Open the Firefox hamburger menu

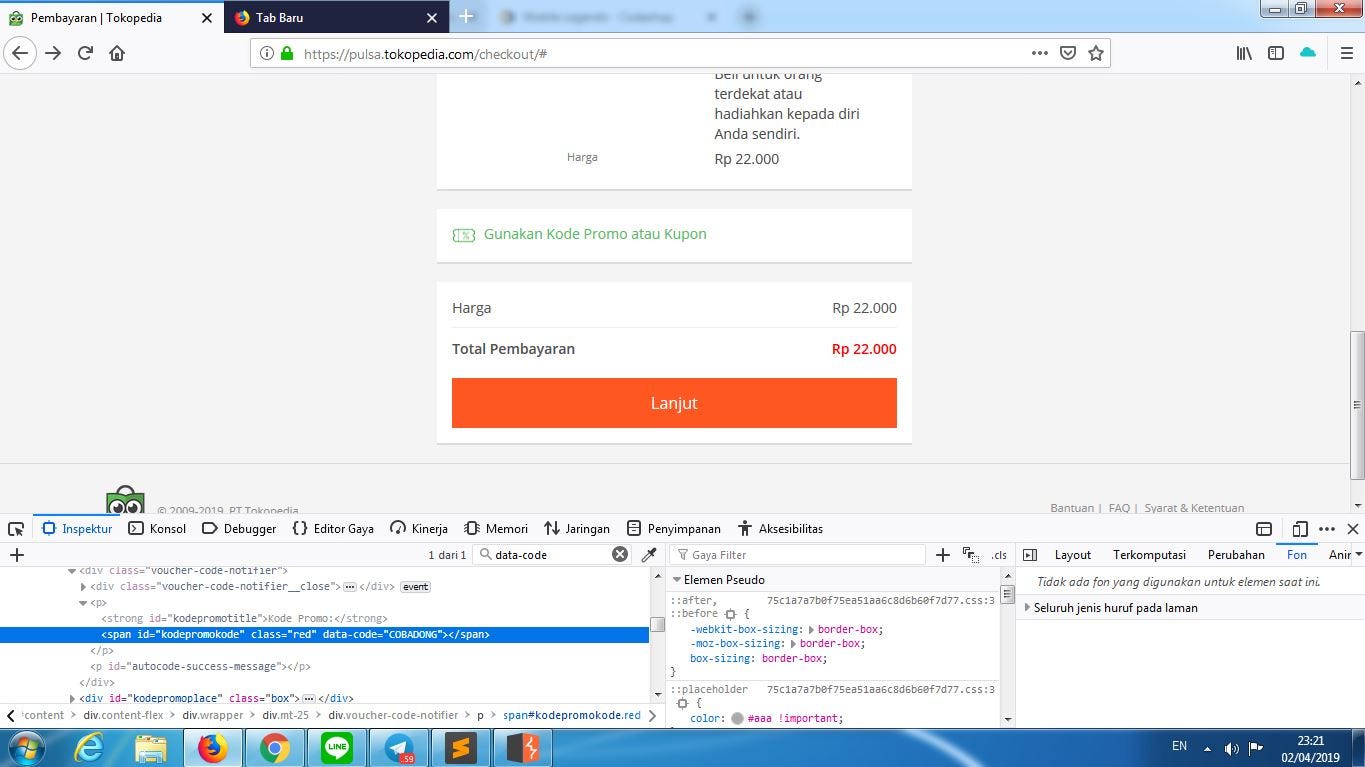point(1346,53)
